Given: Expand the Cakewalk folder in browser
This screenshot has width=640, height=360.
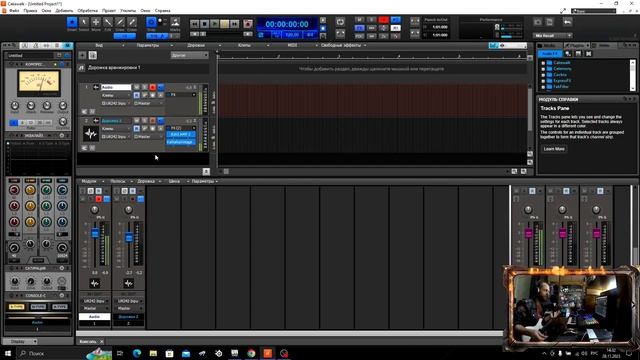Looking at the screenshot, I should 543,63.
